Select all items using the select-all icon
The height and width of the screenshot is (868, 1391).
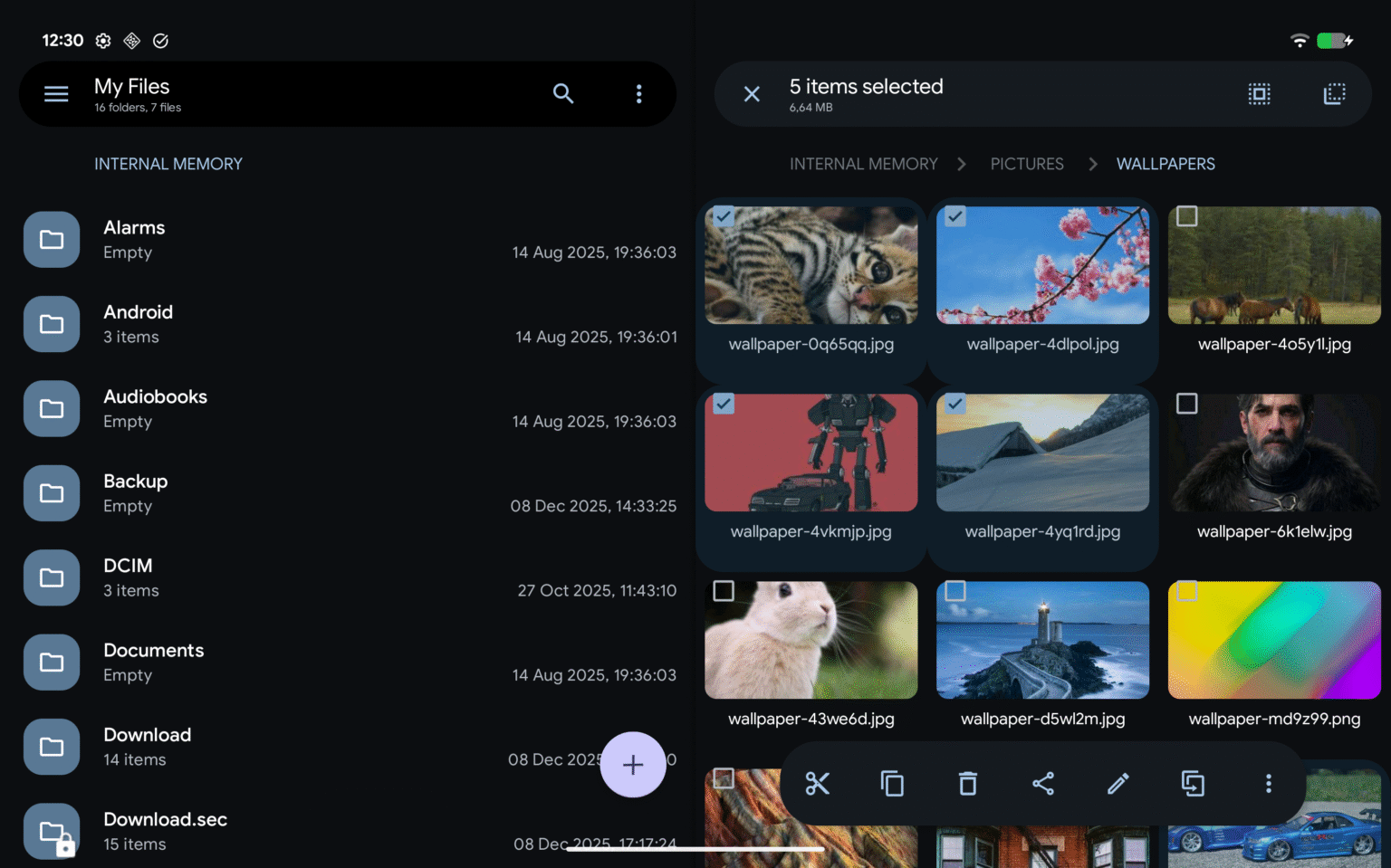pyautogui.click(x=1260, y=93)
